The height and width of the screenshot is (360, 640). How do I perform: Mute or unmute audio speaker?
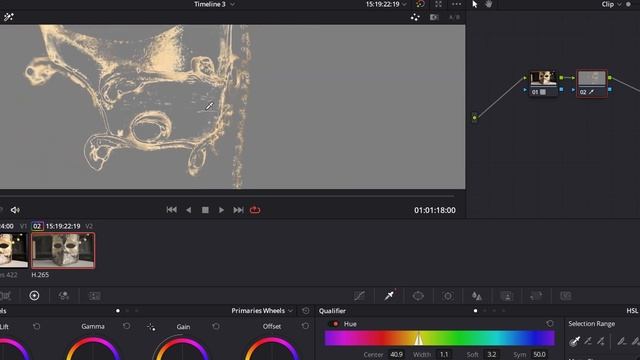(15, 210)
